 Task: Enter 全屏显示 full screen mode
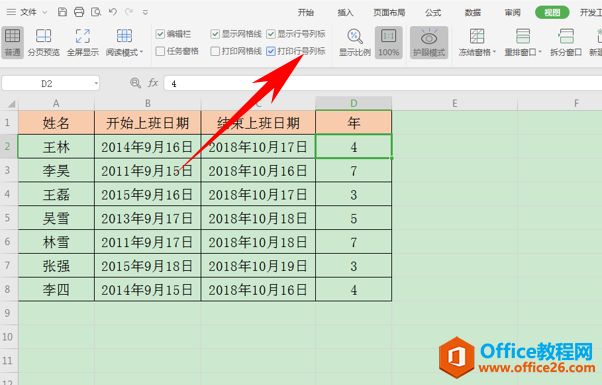click(83, 42)
